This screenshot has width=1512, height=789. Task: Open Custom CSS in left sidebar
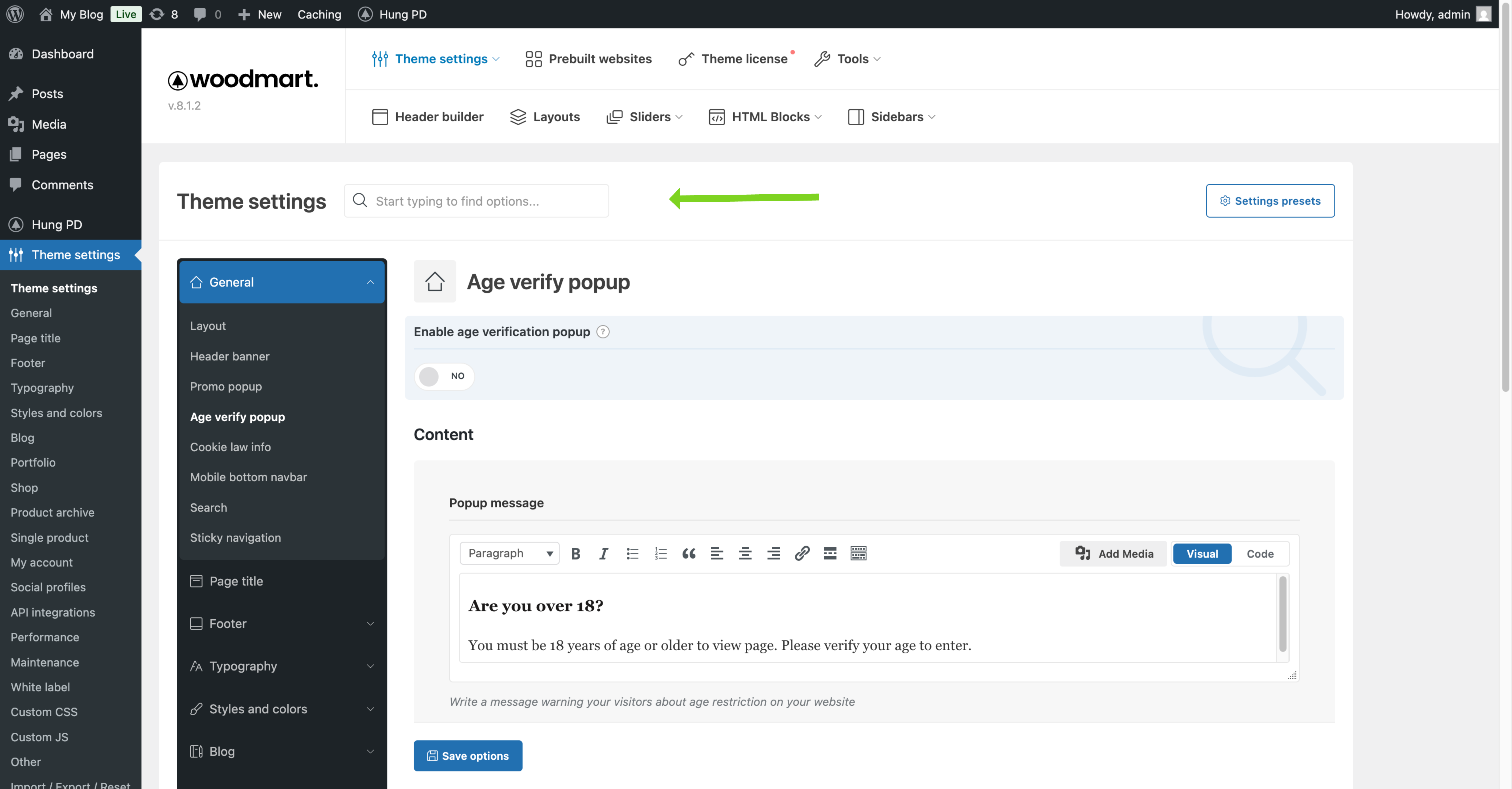coord(44,712)
